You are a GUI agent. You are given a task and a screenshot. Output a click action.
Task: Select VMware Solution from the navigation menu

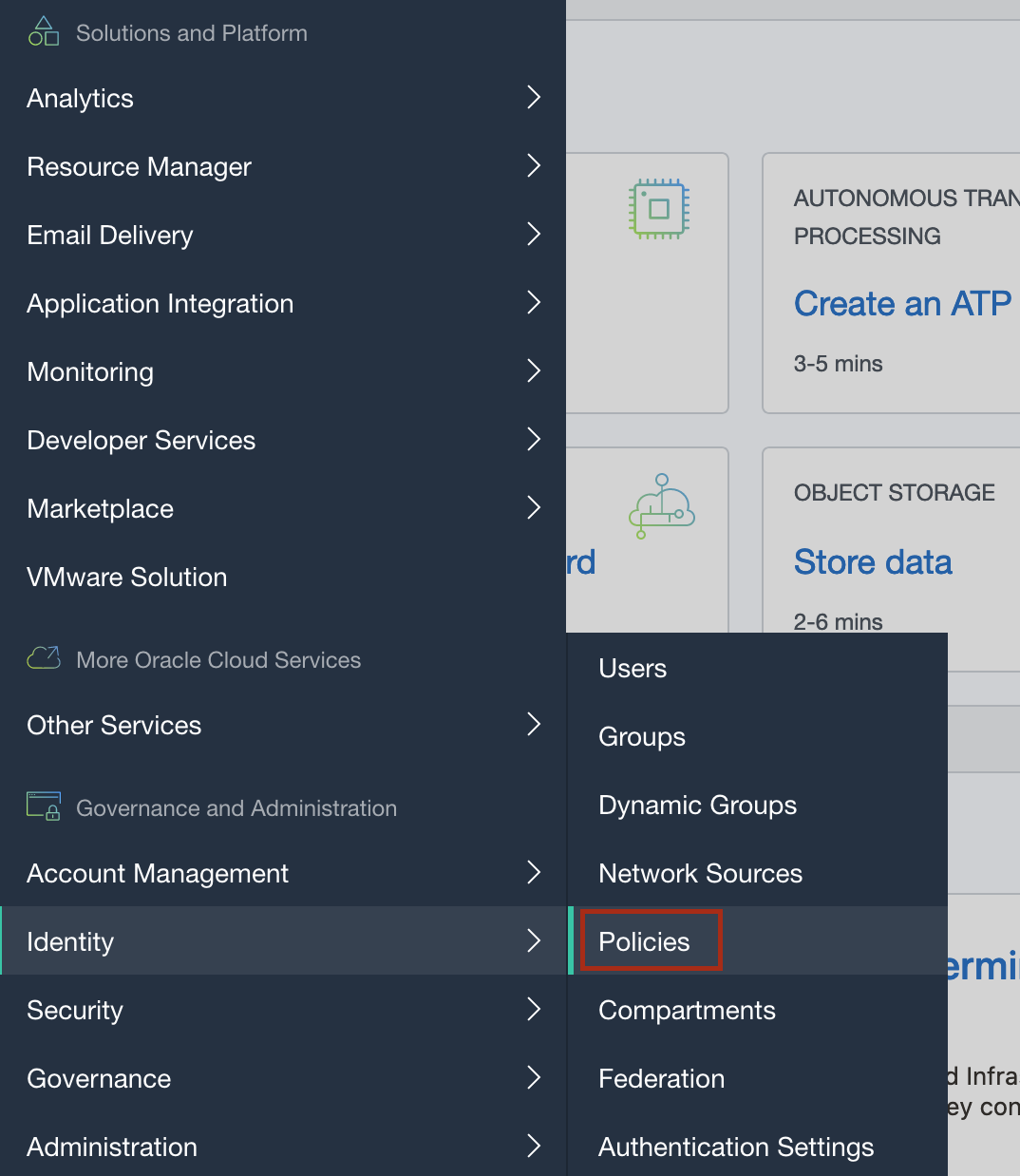tap(126, 577)
